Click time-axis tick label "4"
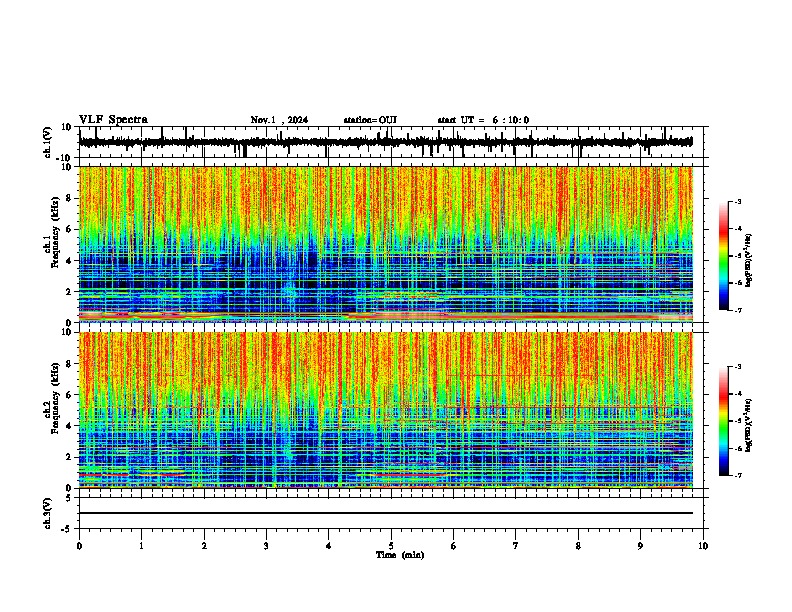 tap(328, 546)
